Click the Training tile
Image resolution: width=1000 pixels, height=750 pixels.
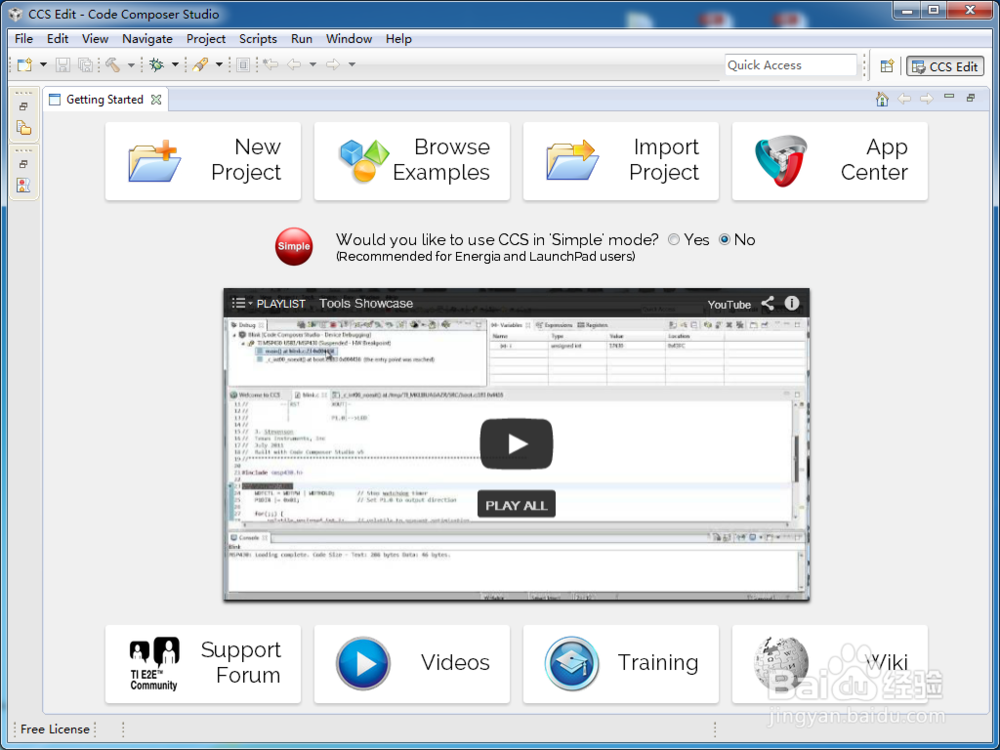point(621,664)
